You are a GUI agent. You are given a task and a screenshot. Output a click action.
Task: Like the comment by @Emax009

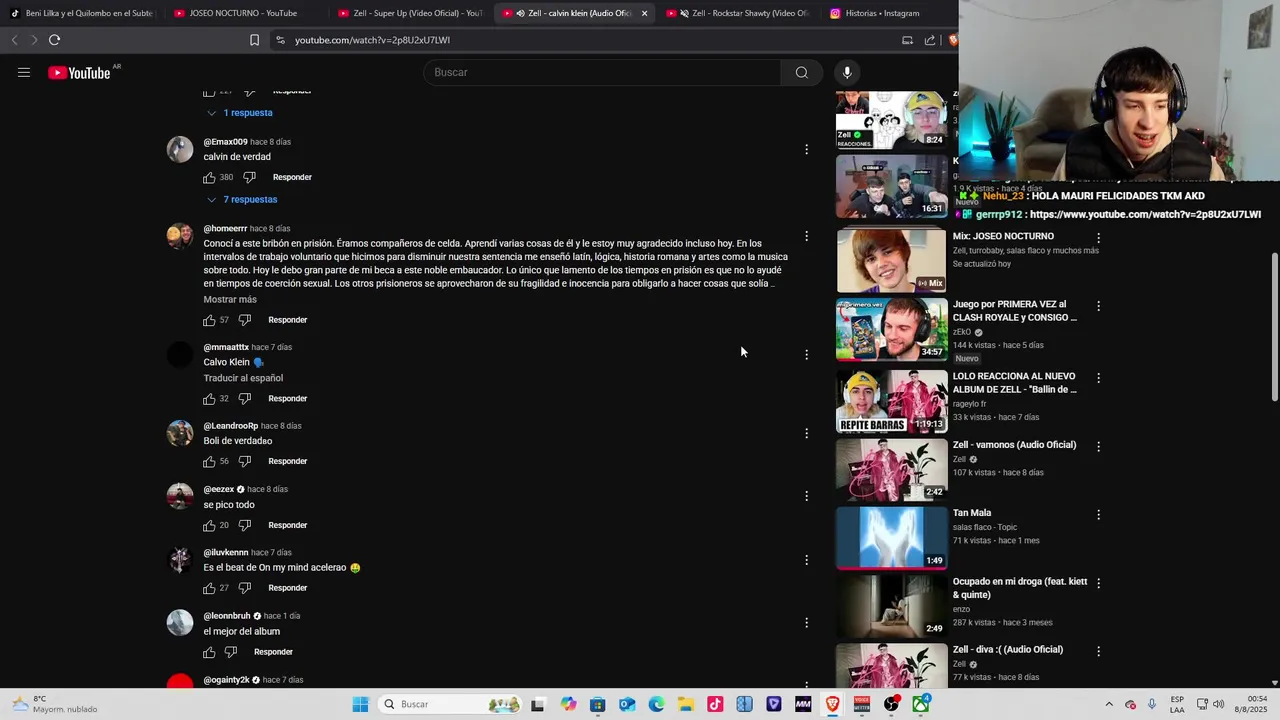pos(209,177)
